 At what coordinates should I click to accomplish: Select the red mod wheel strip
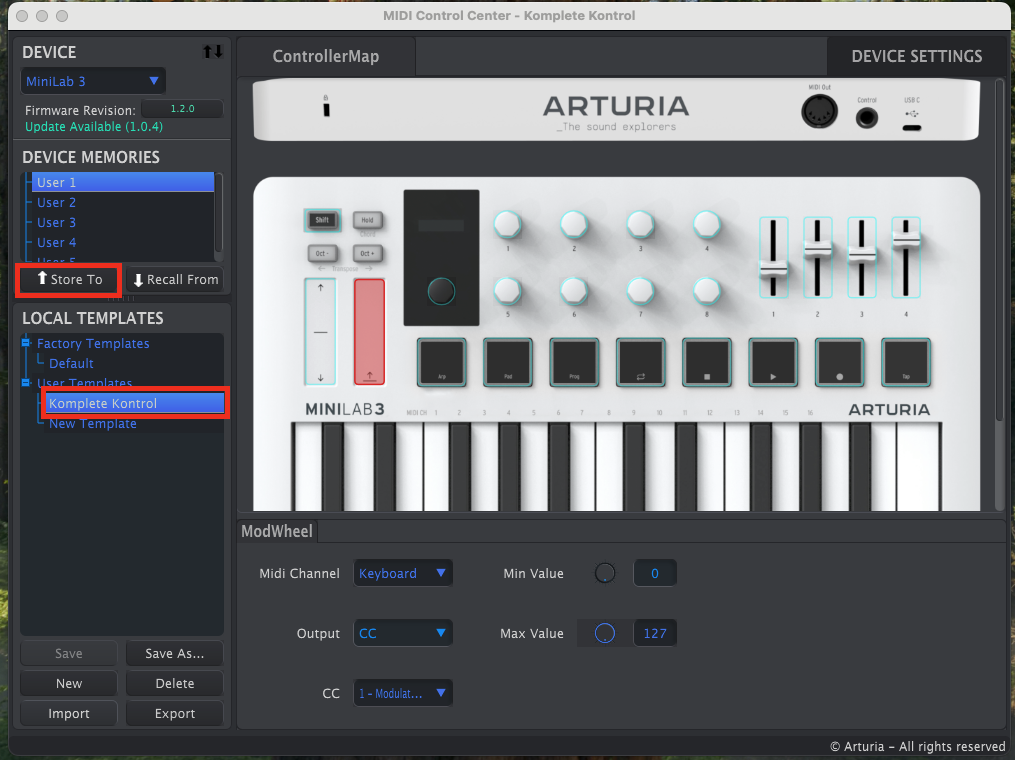370,332
